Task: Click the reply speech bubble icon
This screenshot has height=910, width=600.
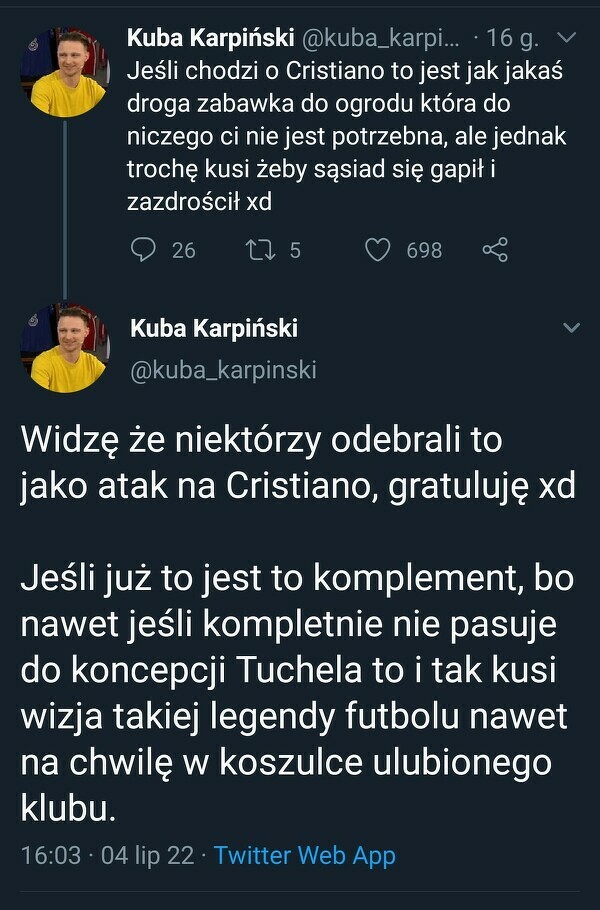Action: pos(146,250)
